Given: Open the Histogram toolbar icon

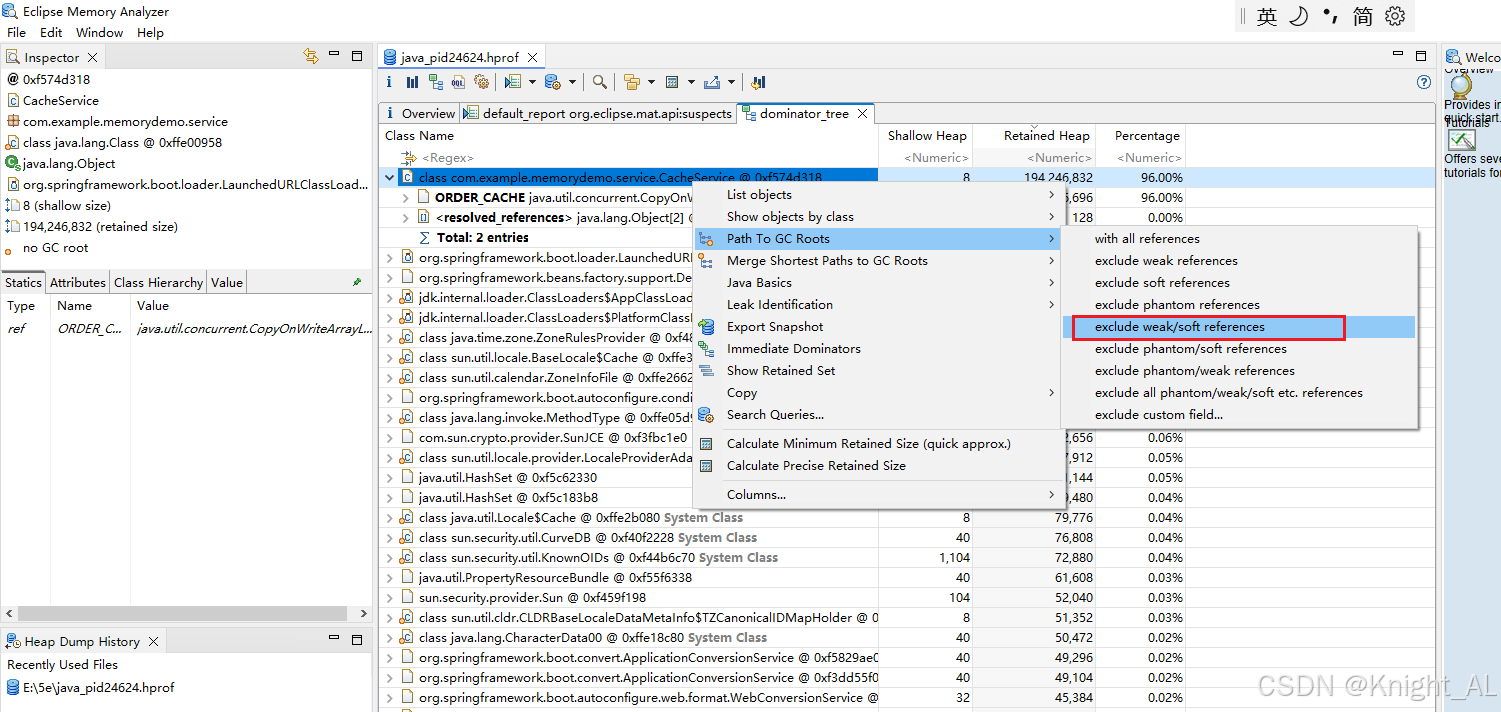Looking at the screenshot, I should coord(412,82).
